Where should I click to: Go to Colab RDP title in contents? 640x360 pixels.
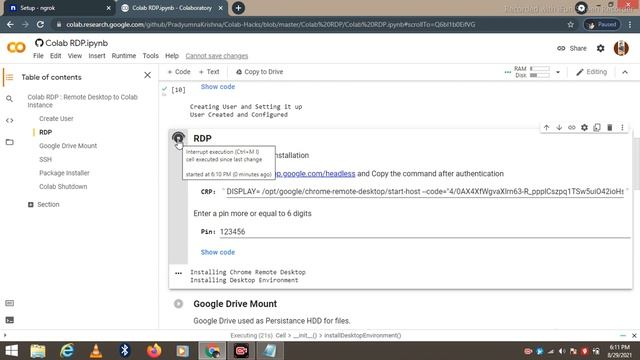pos(82,101)
